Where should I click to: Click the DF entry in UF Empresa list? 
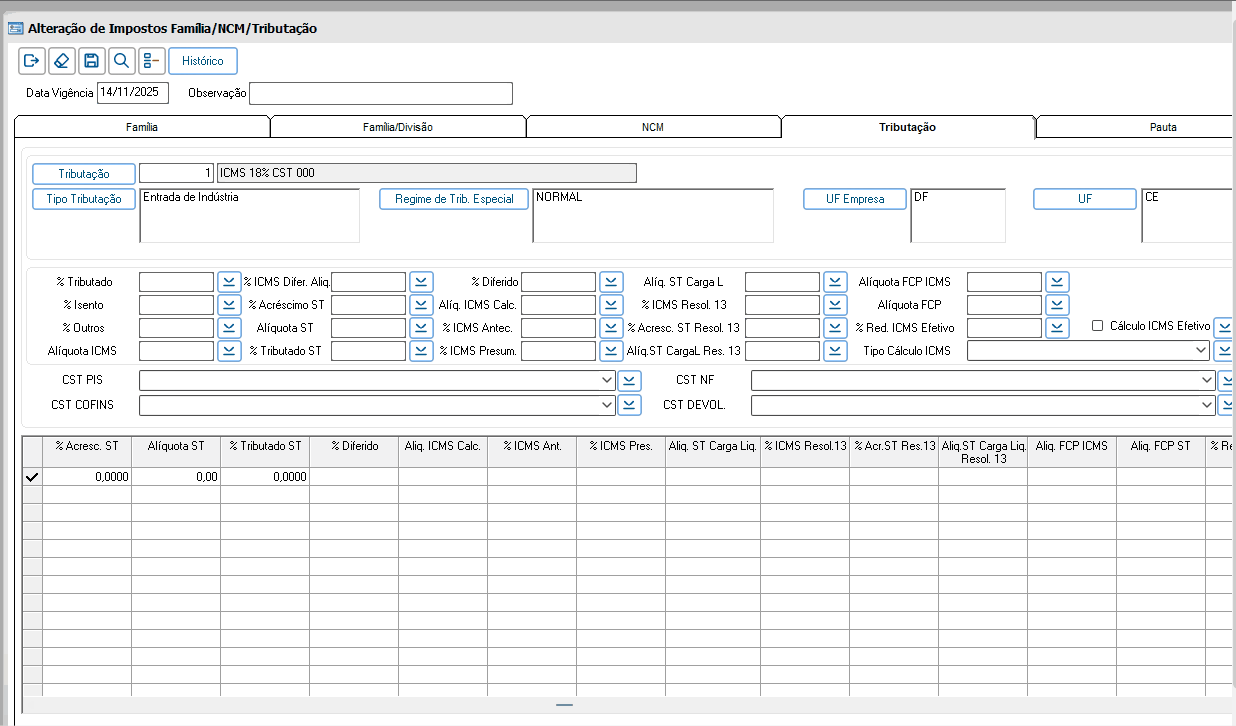click(x=921, y=197)
